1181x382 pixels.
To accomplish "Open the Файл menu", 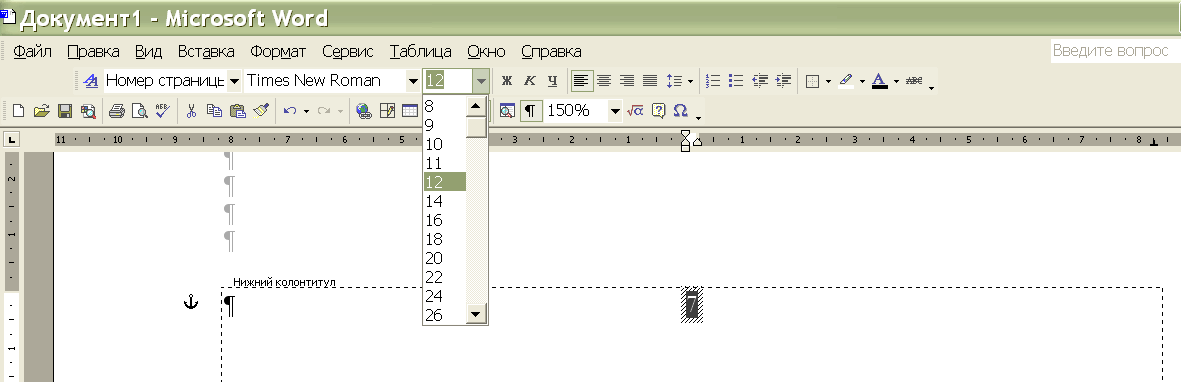I will tap(32, 52).
